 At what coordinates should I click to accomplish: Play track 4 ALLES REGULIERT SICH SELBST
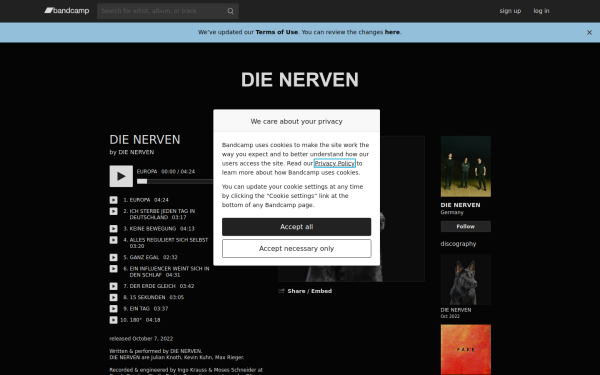point(113,240)
